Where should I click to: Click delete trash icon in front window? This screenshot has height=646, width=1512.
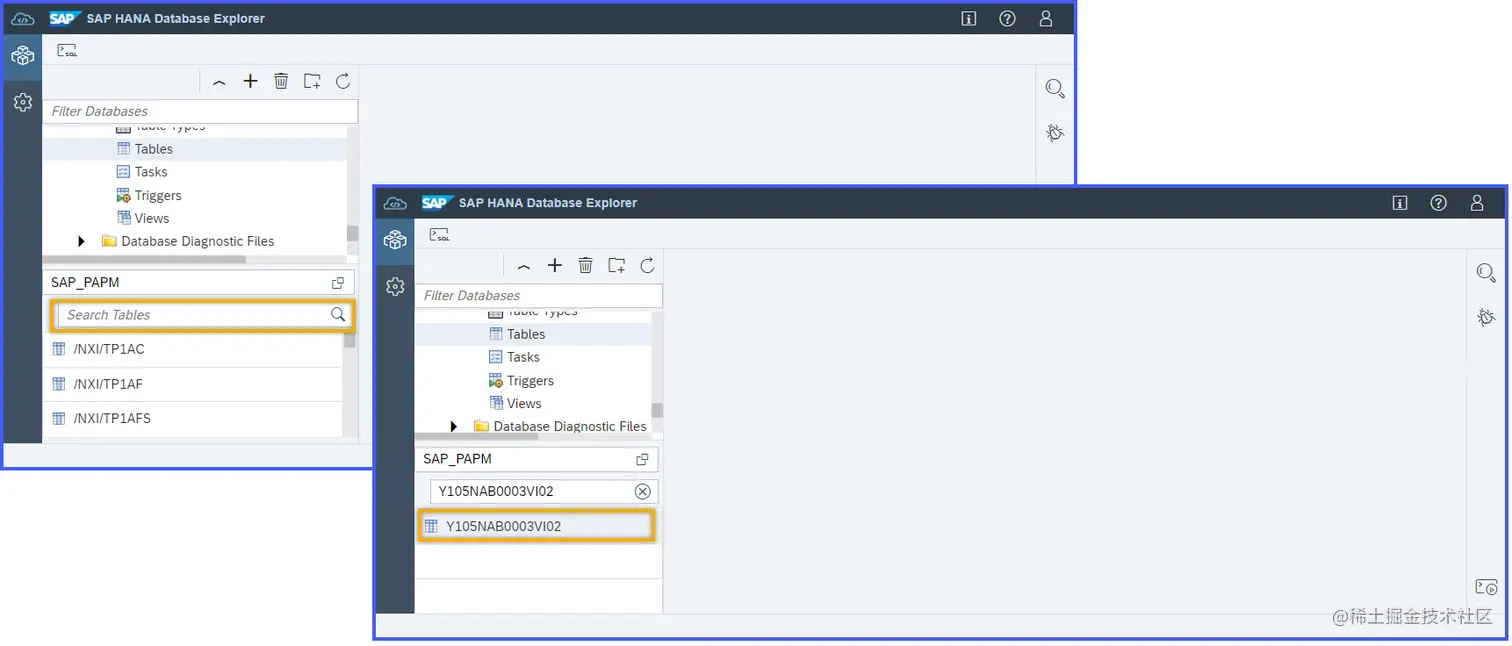586,265
